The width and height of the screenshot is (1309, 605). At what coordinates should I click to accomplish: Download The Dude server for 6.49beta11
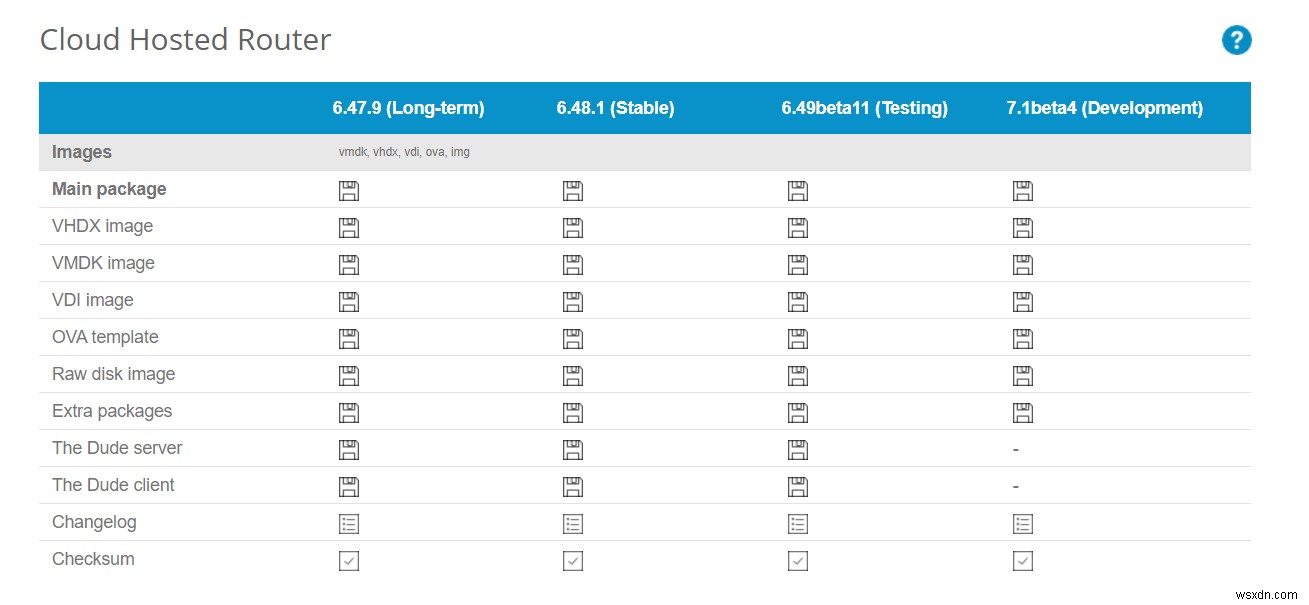click(x=797, y=450)
